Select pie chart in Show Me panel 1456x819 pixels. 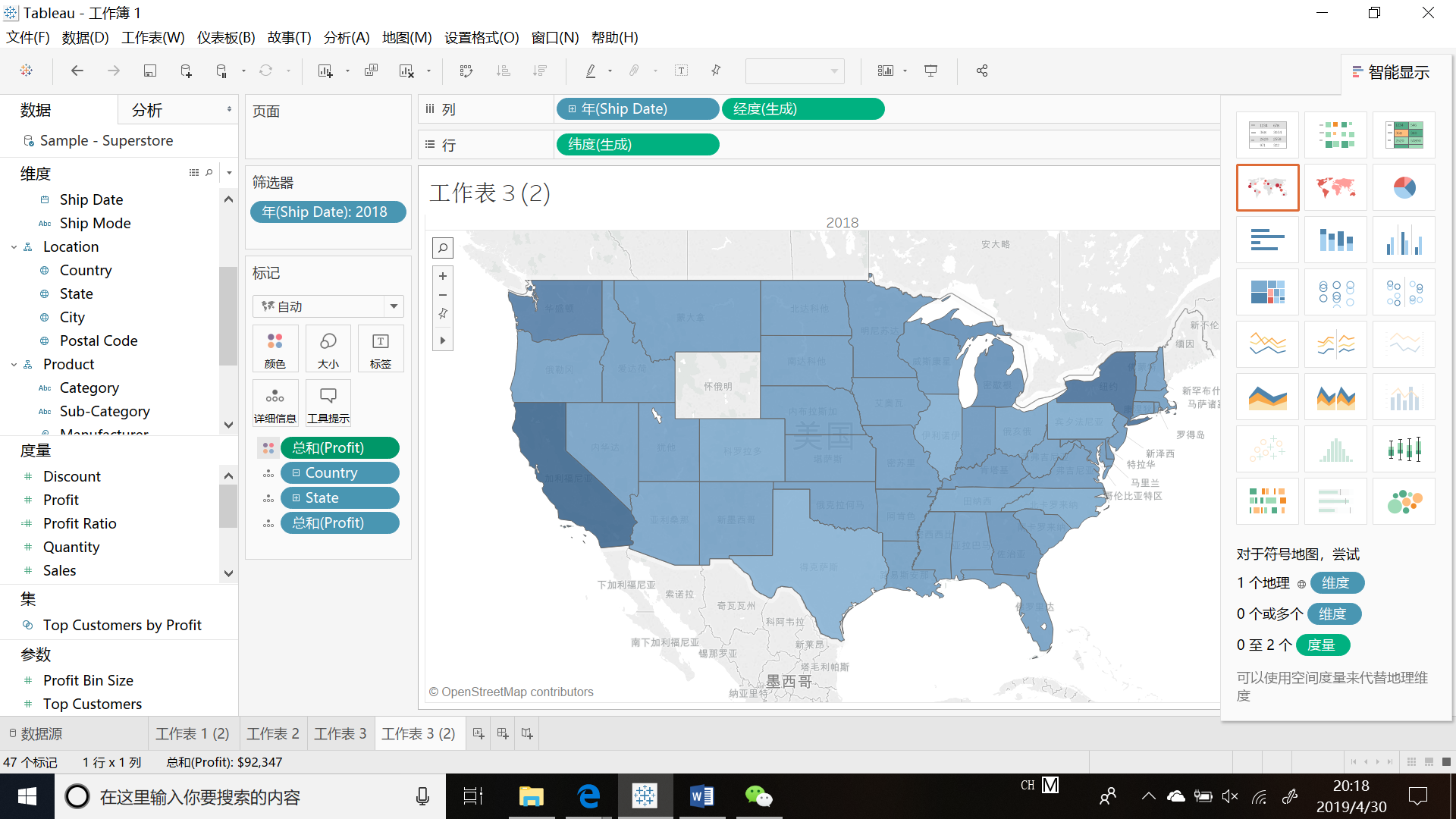click(1403, 187)
